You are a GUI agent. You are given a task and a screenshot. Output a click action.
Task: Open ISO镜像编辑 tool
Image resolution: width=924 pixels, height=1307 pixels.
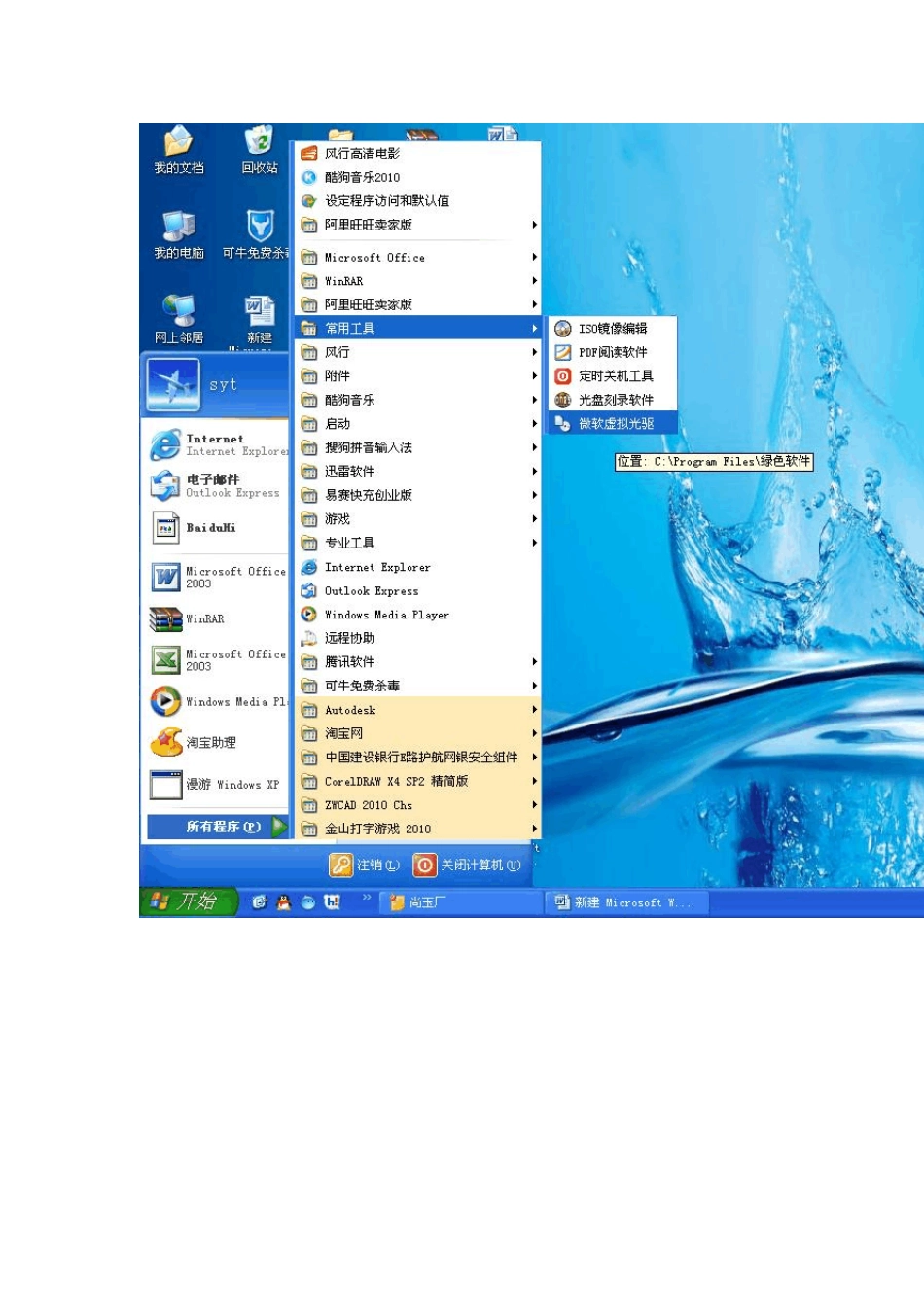click(x=613, y=329)
